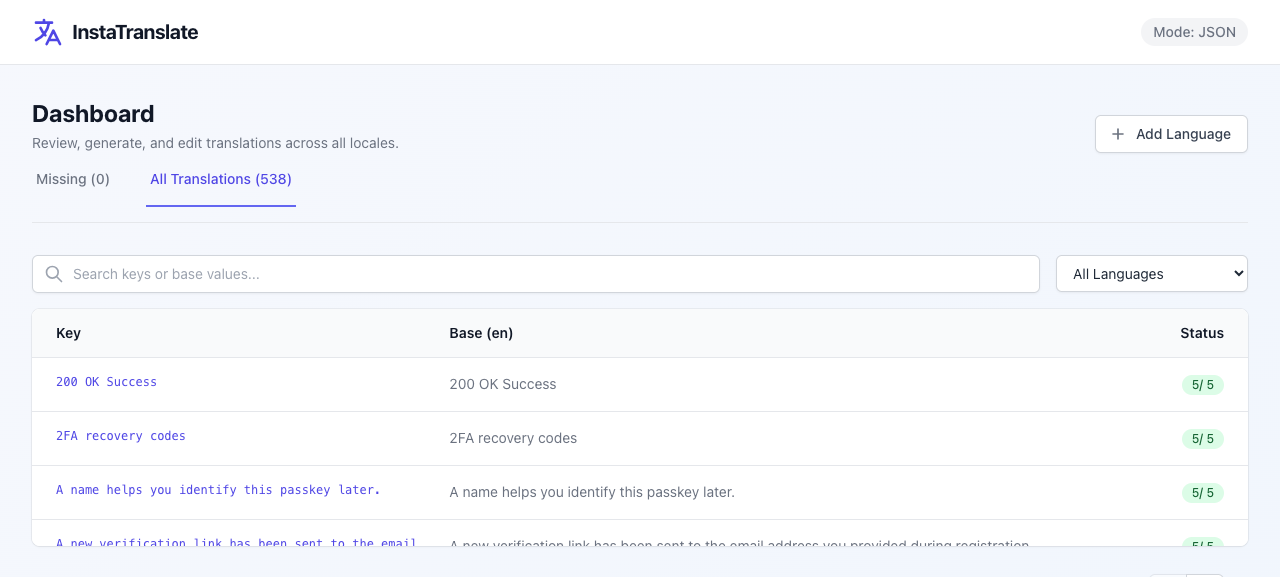Click base text about identifying passkey later
Viewport: 1280px width, 577px height.
point(592,492)
